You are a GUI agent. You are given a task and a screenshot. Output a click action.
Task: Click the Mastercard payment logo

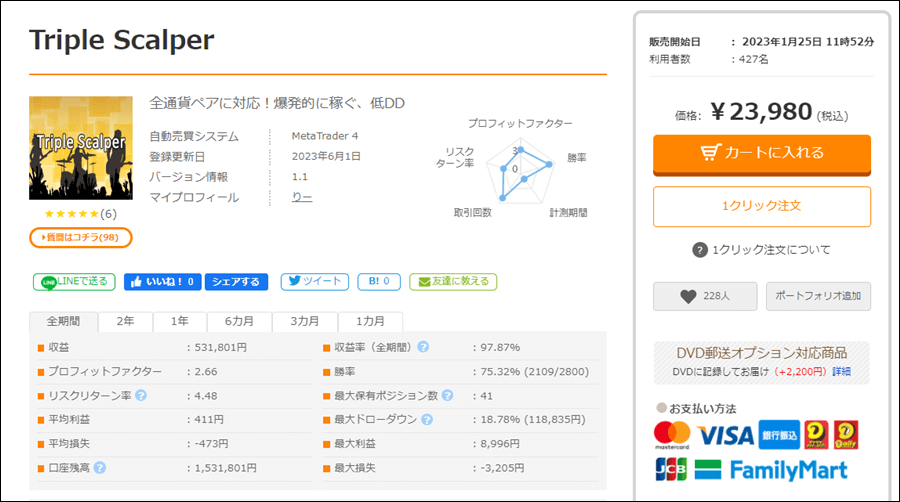pyautogui.click(x=672, y=435)
